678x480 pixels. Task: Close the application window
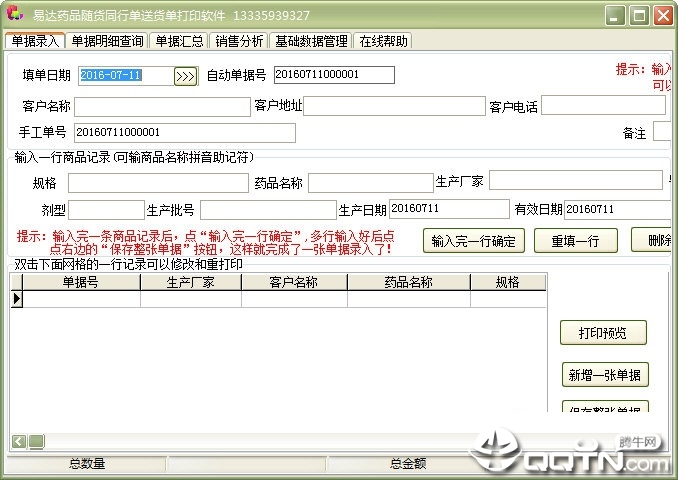tap(663, 16)
